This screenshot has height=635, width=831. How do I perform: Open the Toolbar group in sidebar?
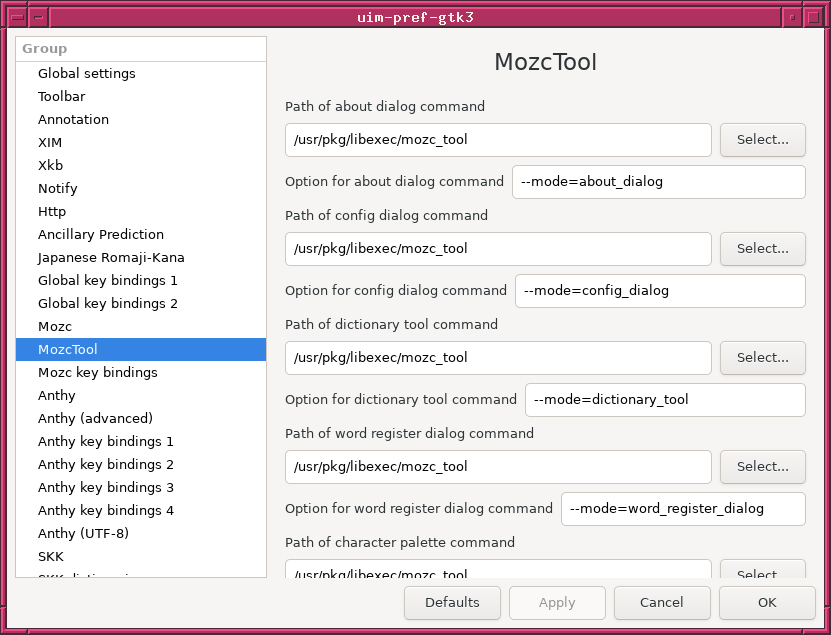point(62,96)
